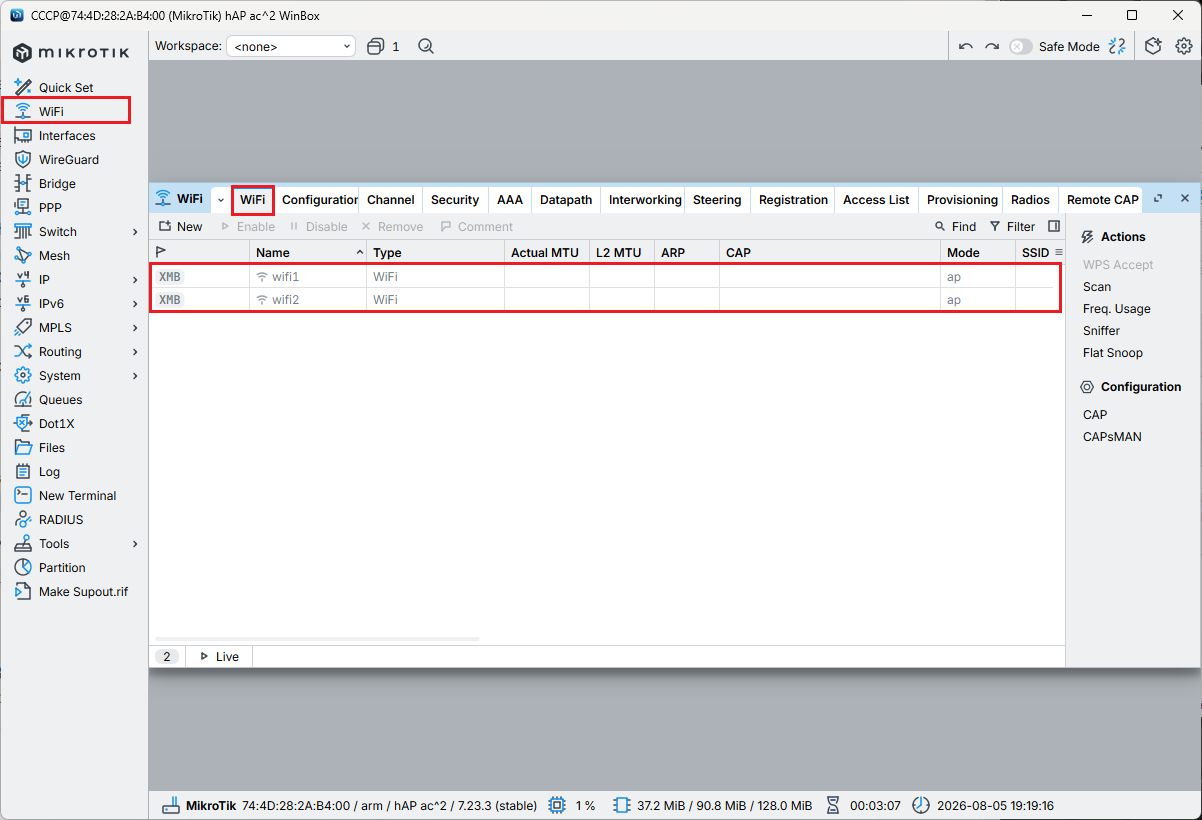This screenshot has height=820, width=1202.
Task: Select the wifi1 row
Action: click(x=606, y=276)
